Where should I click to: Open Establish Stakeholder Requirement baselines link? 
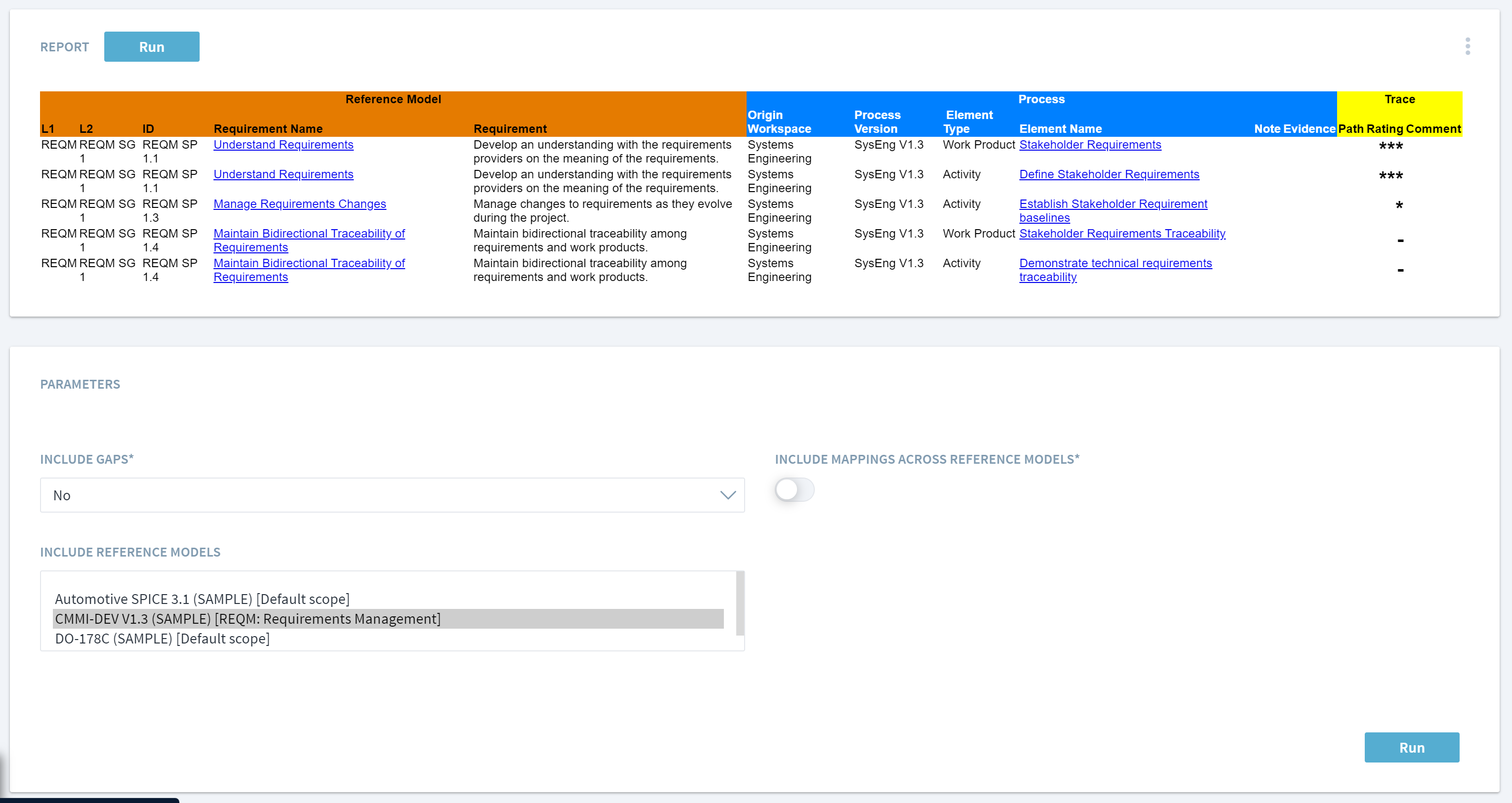point(1112,204)
